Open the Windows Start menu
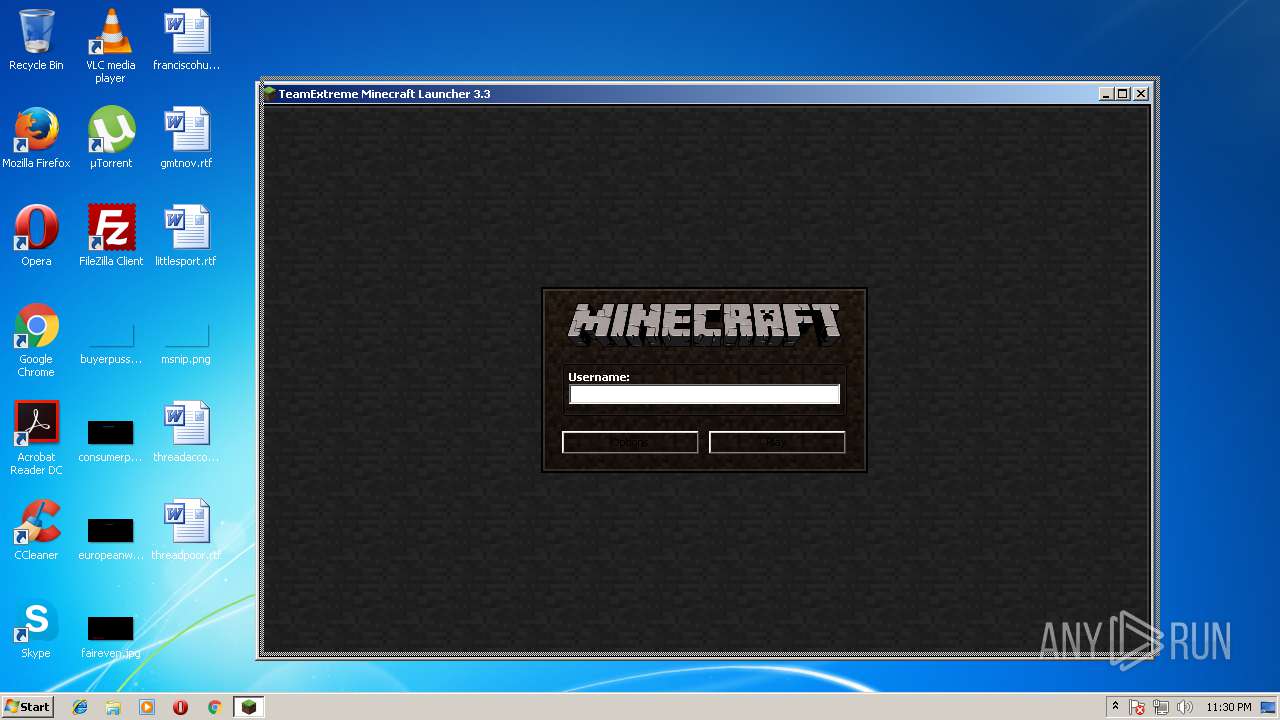The height and width of the screenshot is (720, 1280). click(27, 707)
